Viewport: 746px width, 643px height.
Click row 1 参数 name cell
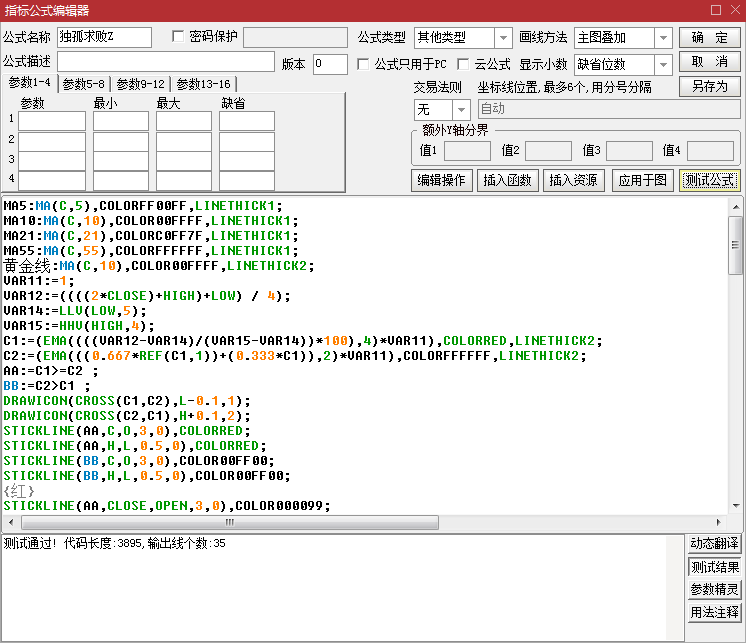52,121
